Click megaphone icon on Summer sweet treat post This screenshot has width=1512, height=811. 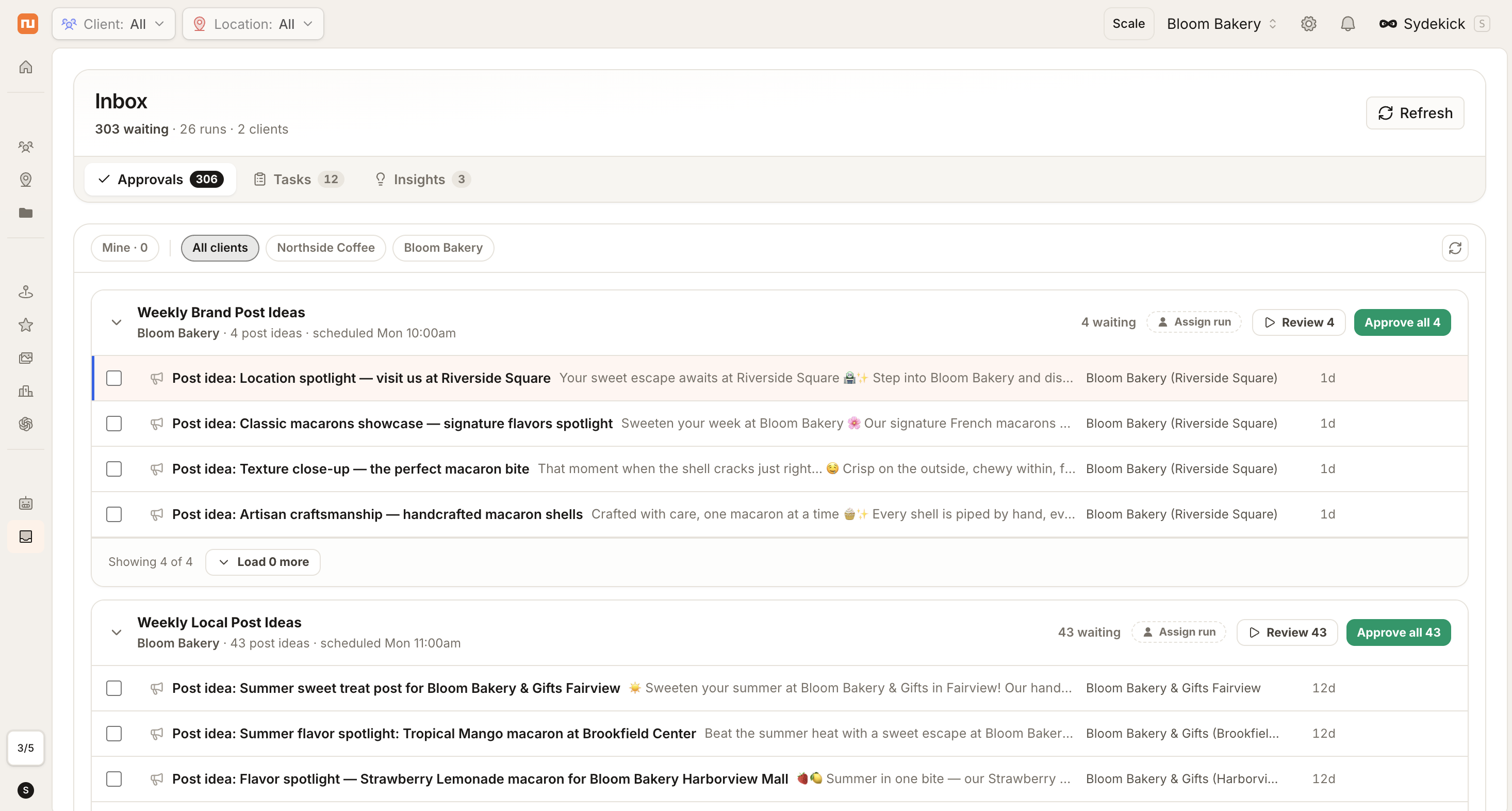[x=156, y=688]
